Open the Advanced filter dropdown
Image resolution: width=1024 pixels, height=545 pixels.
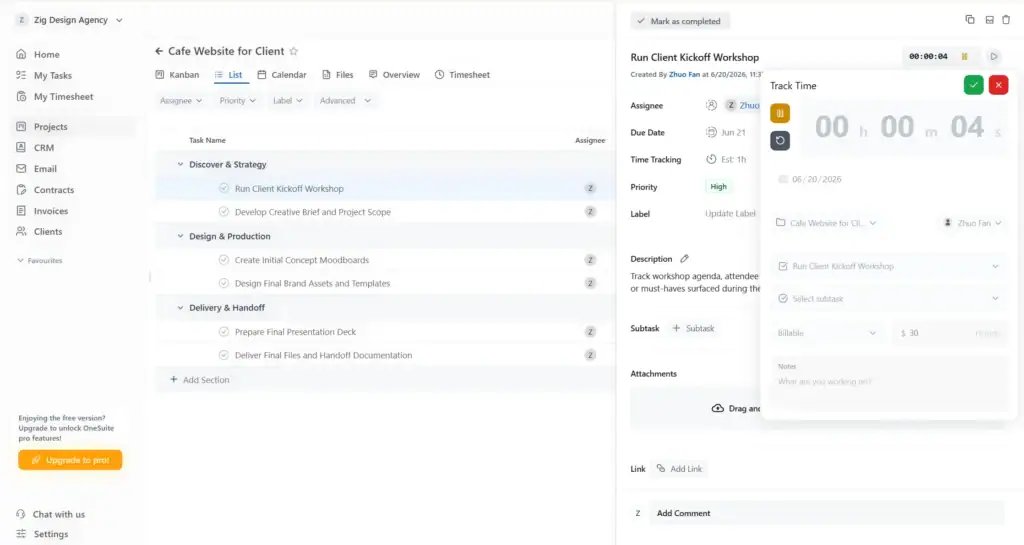point(345,101)
